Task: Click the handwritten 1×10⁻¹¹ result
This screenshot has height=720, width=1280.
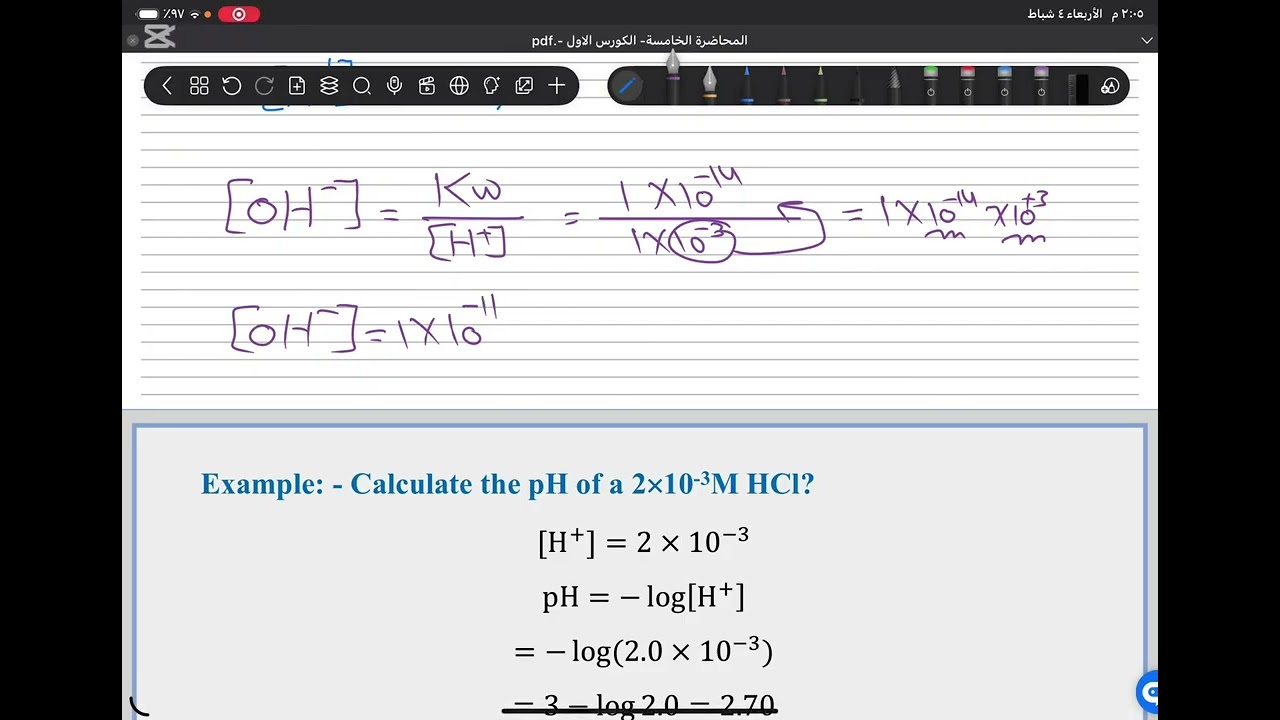Action: [448, 323]
